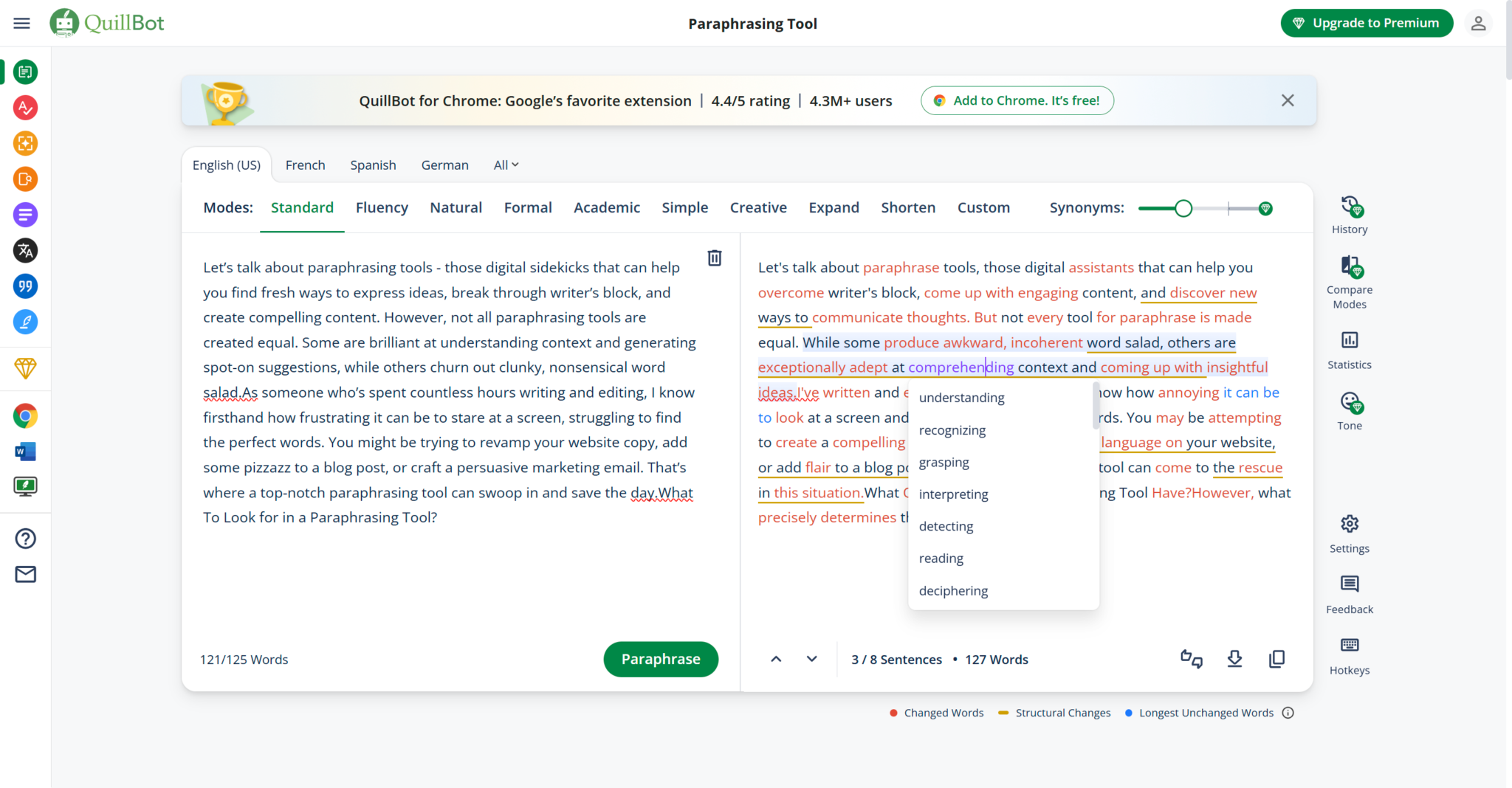Screen dimensions: 1512x788
Task: Open the macOS desktop app sidebar icon
Action: coord(26,487)
